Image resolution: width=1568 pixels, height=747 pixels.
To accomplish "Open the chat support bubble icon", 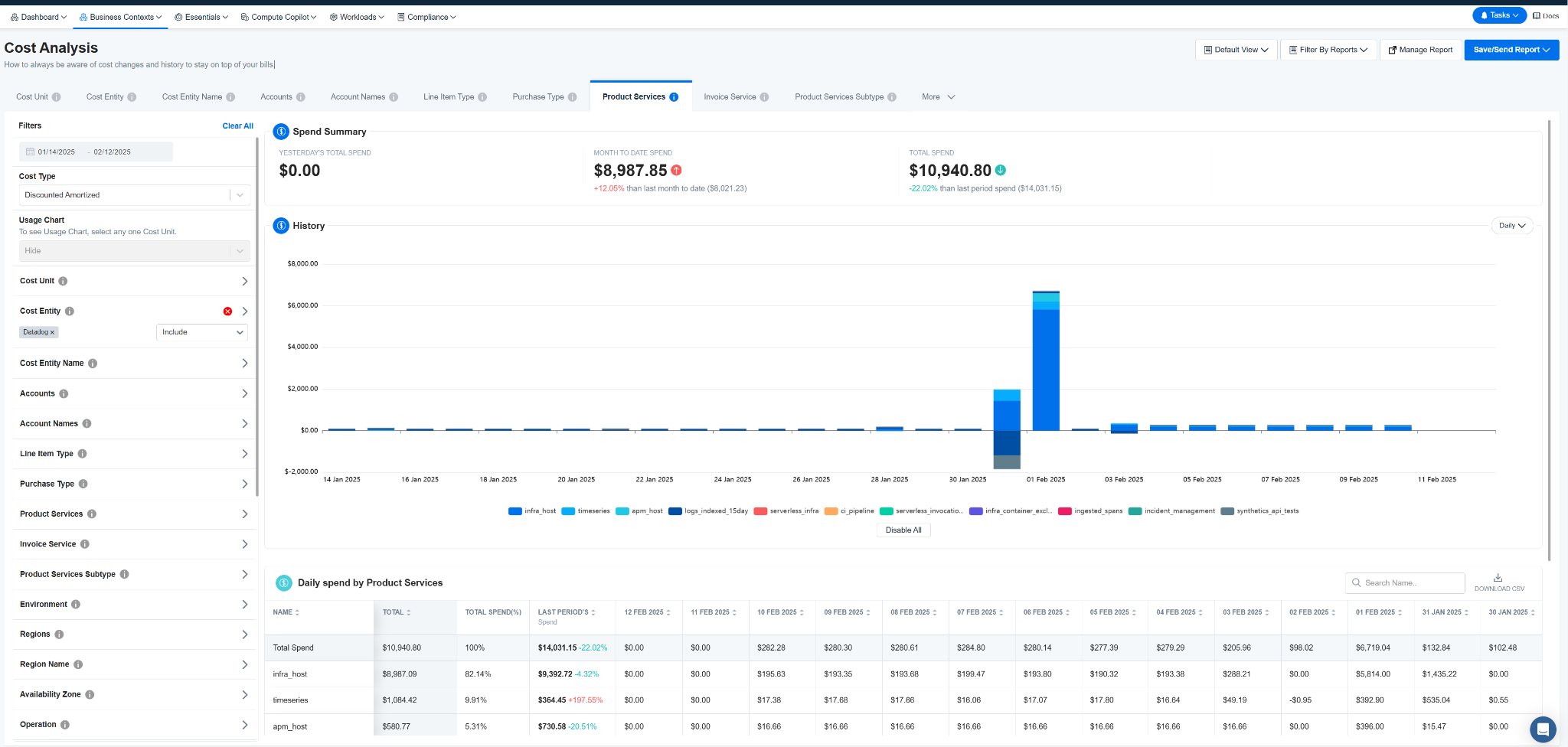I will (x=1543, y=729).
